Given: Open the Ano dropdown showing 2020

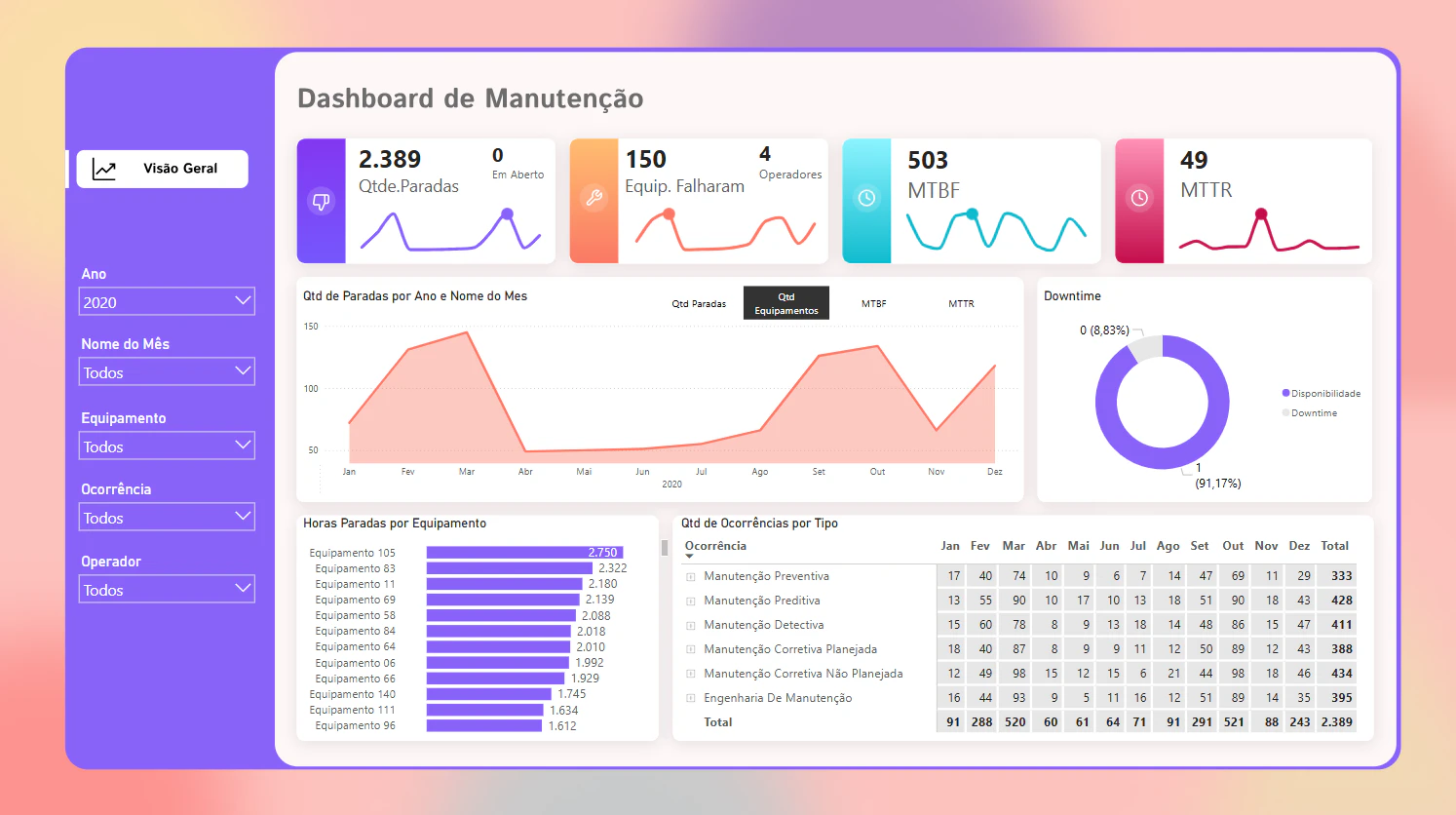Looking at the screenshot, I should click(x=167, y=302).
